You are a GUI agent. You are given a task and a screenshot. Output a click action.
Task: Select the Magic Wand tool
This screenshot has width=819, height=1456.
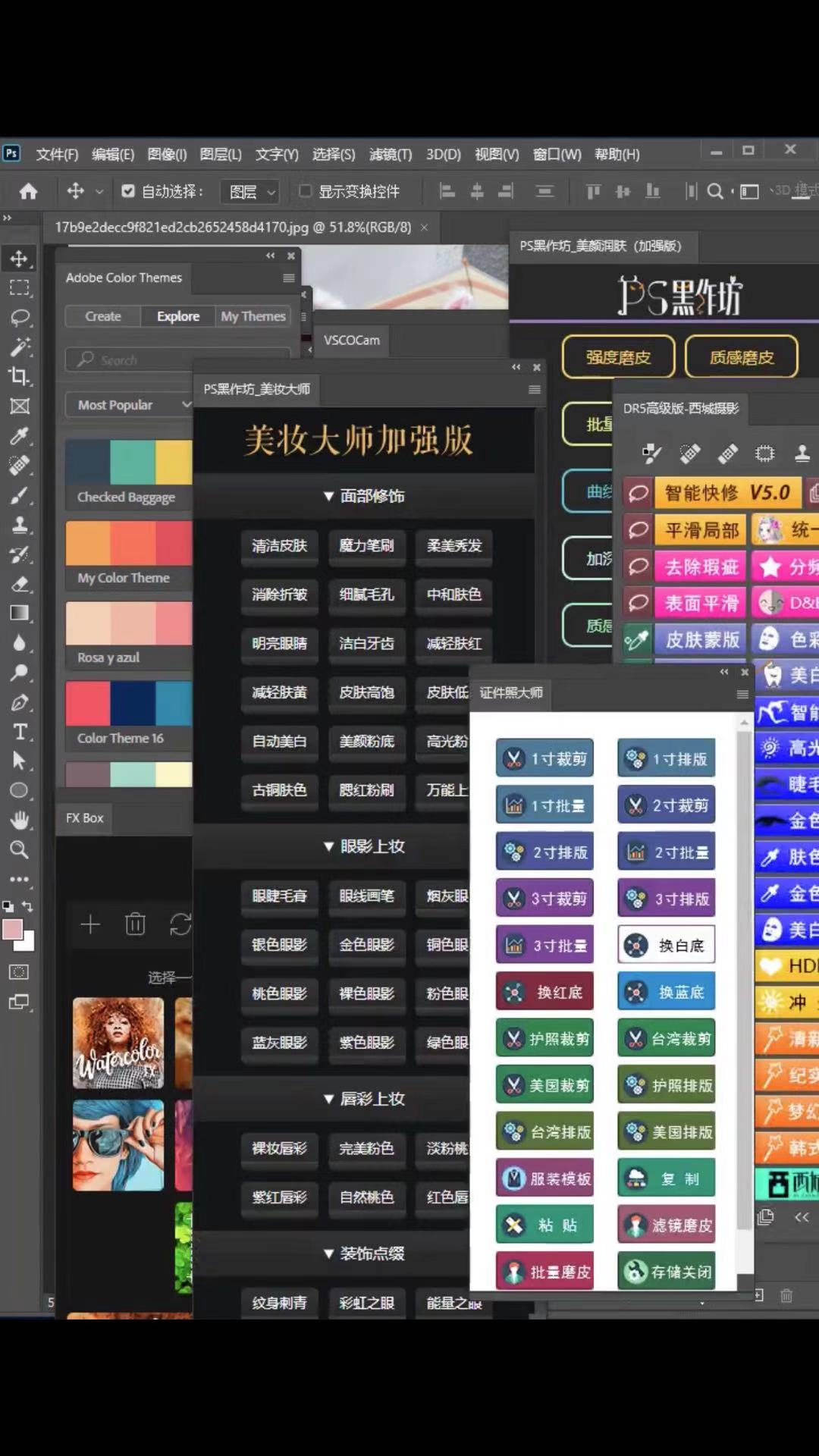coord(20,347)
